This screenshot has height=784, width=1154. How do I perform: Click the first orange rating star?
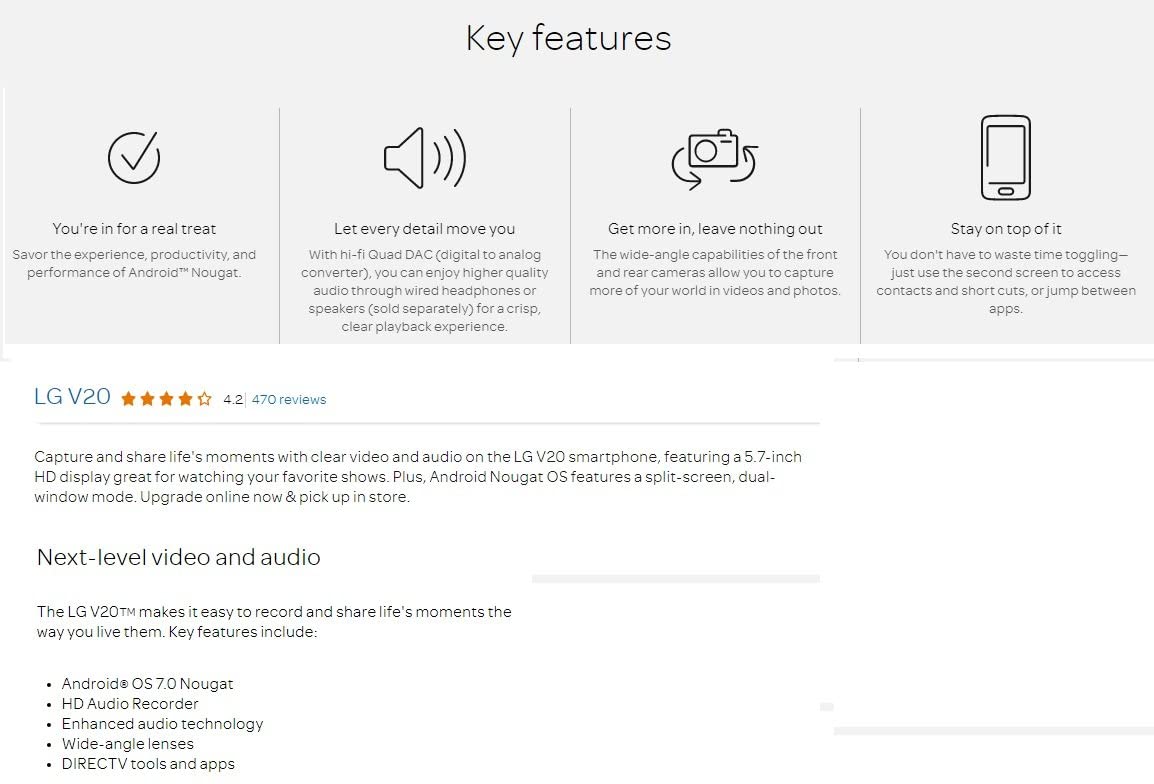128,399
